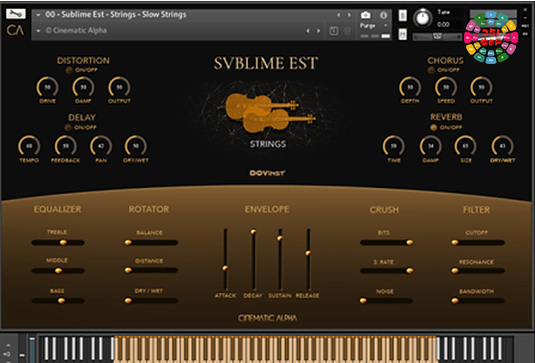
Task: Click the Distortion Drive knob
Action: 47,87
